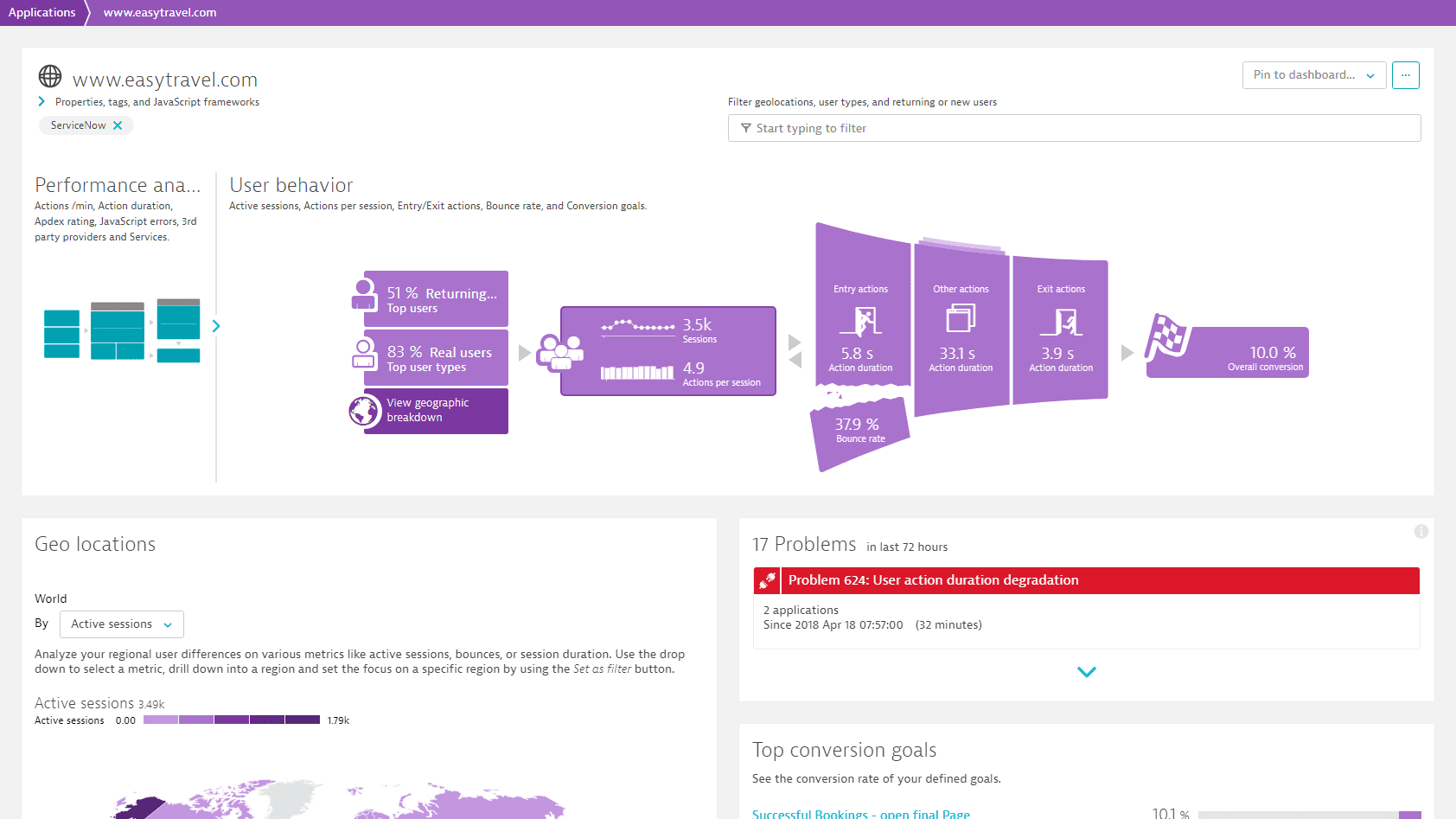This screenshot has height=819, width=1456.
Task: Open the 51 % Returning top users tile
Action: pyautogui.click(x=436, y=299)
